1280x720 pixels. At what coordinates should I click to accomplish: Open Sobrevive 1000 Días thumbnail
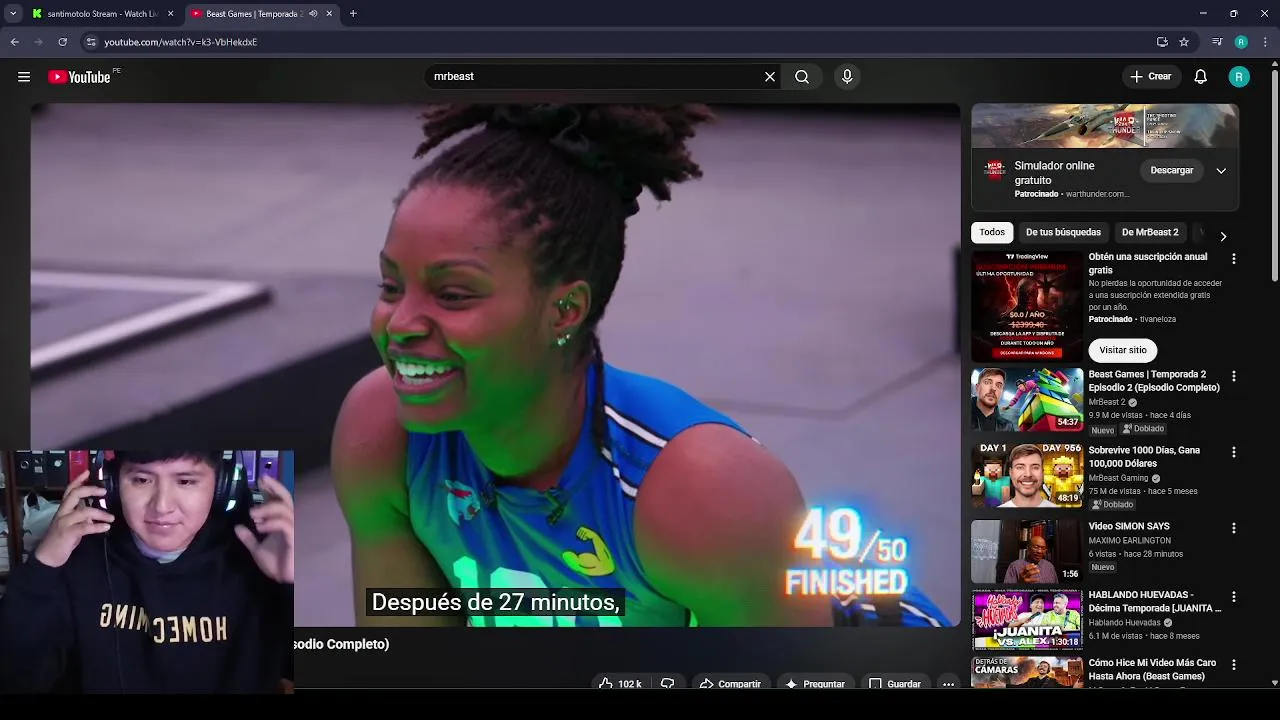[1027, 476]
